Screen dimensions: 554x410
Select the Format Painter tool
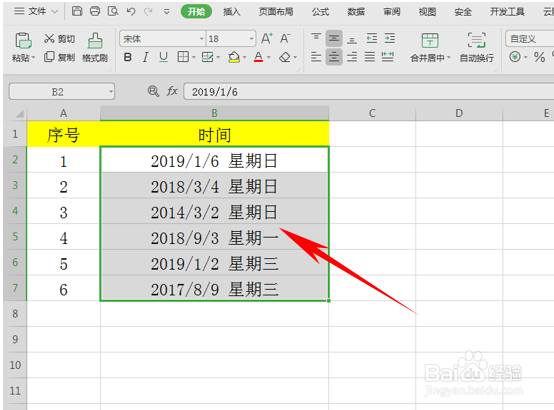(95, 47)
